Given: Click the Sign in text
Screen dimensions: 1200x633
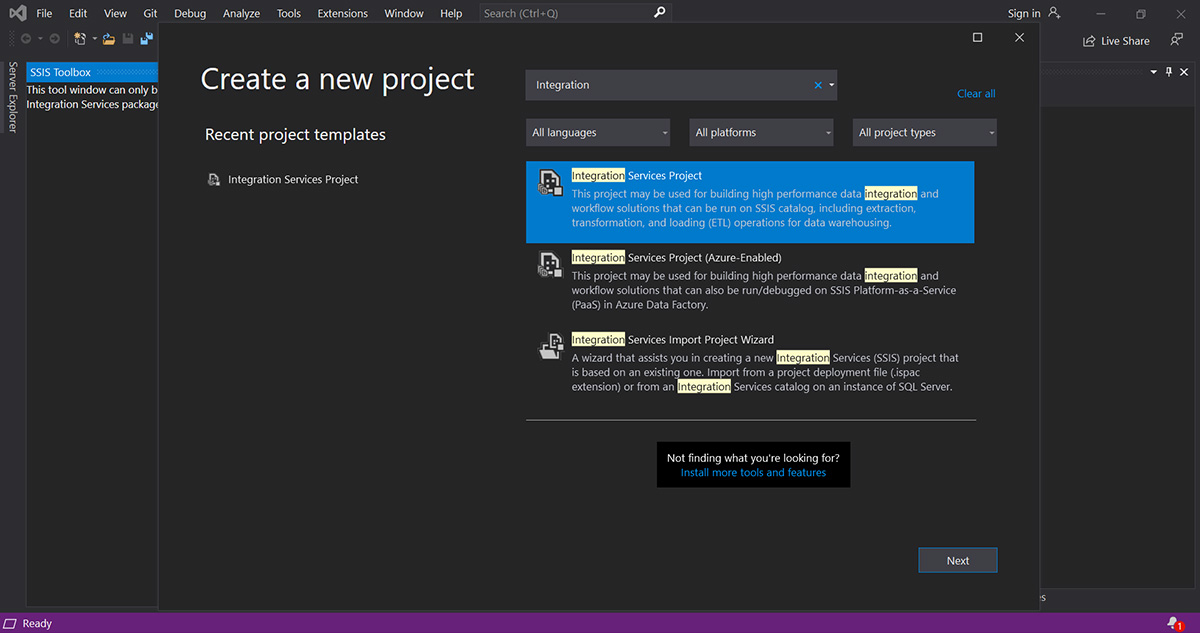Looking at the screenshot, I should coord(1024,13).
